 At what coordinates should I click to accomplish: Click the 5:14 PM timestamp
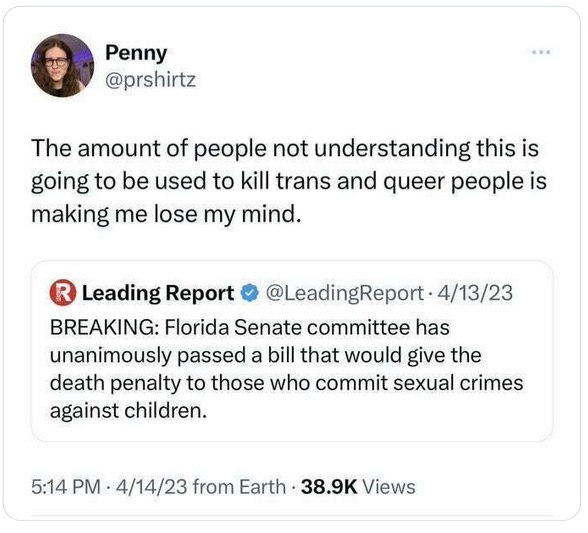[x=66, y=487]
